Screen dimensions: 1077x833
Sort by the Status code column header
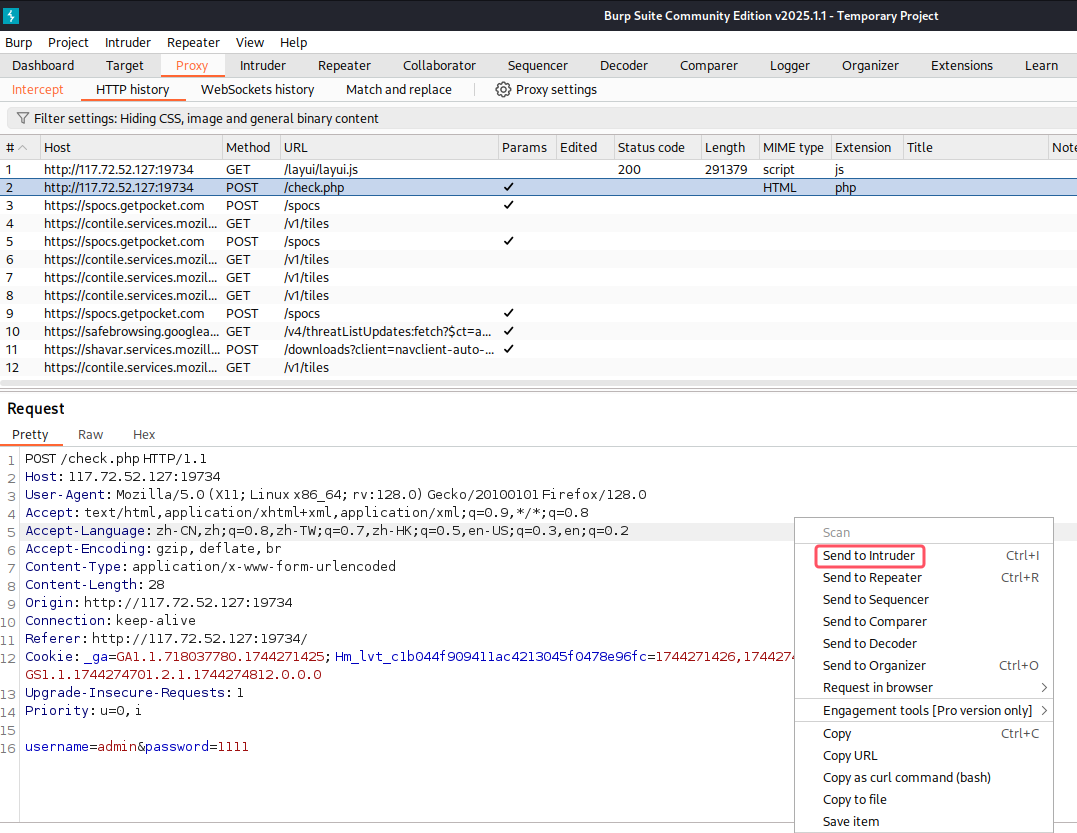tap(656, 148)
